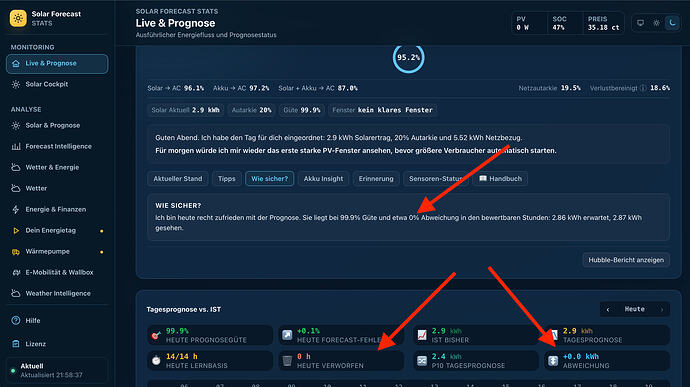
Task: Click the Verlustbereinigt info icon
Action: coord(643,88)
